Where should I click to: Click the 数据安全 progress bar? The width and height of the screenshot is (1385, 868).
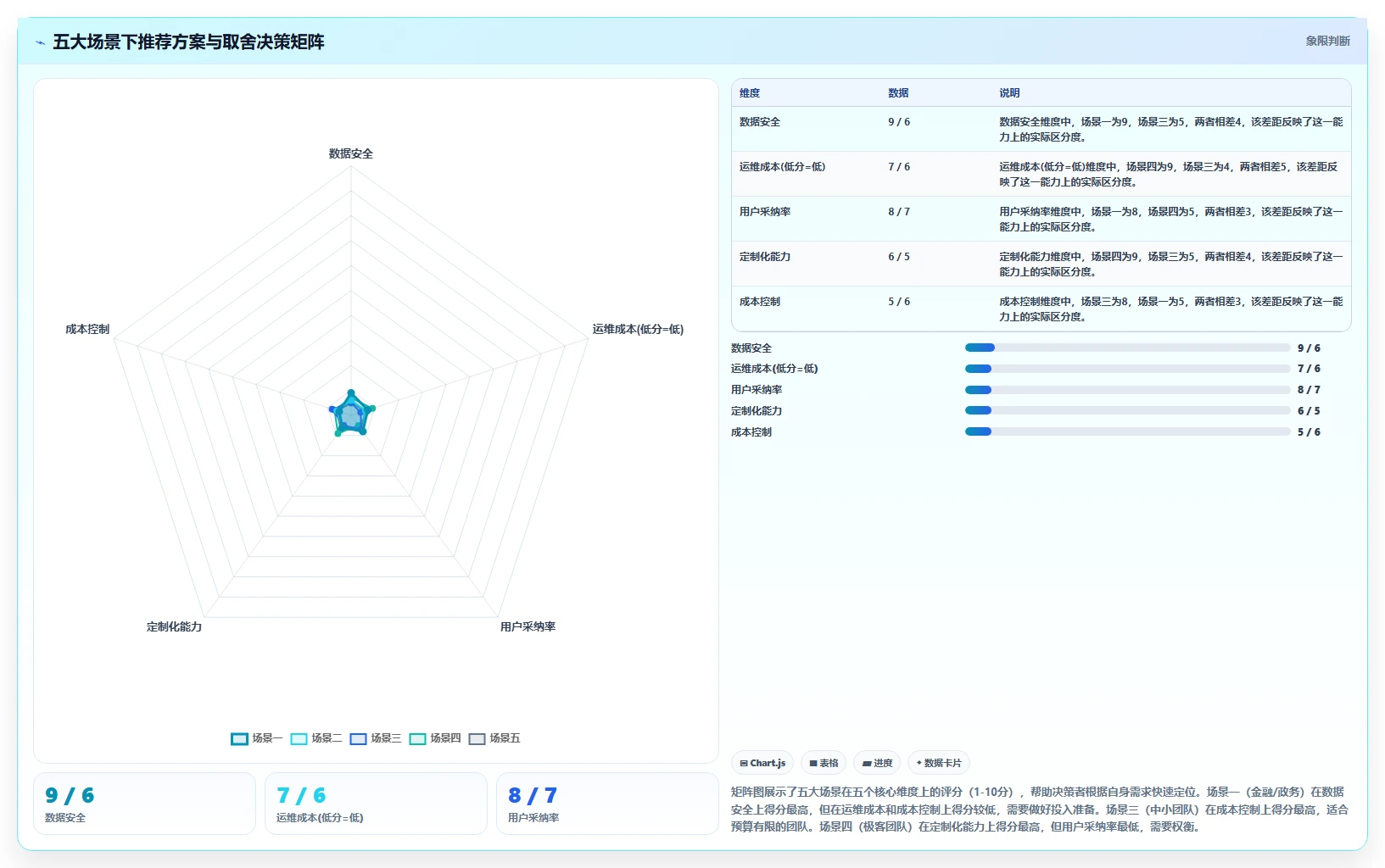click(1127, 348)
